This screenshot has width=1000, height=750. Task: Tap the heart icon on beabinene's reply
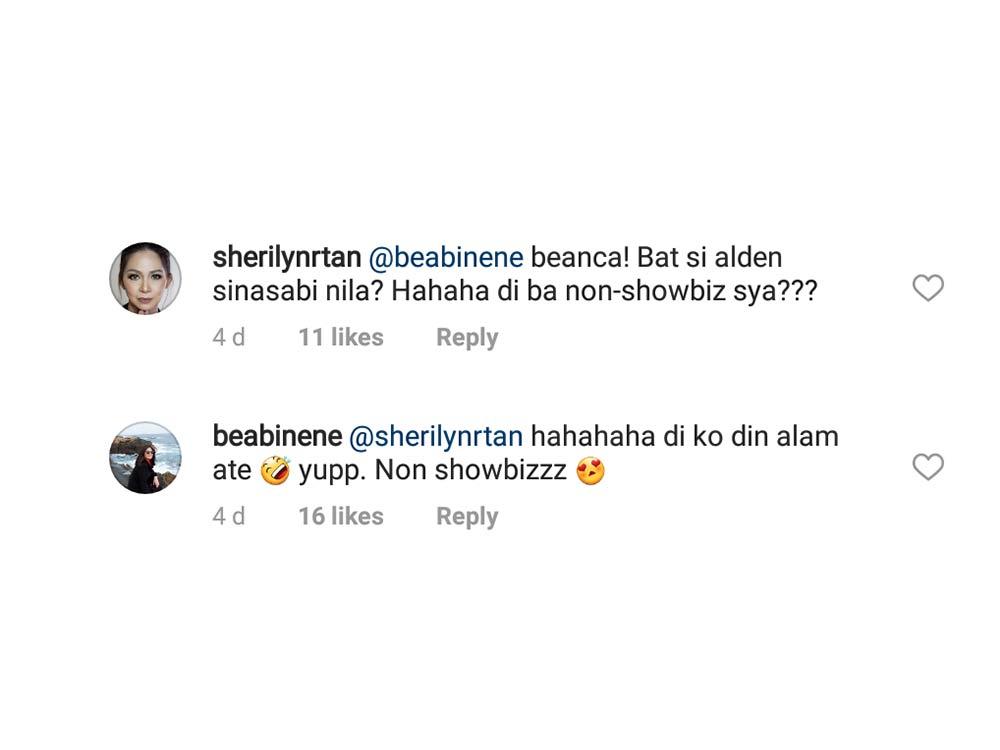928,467
